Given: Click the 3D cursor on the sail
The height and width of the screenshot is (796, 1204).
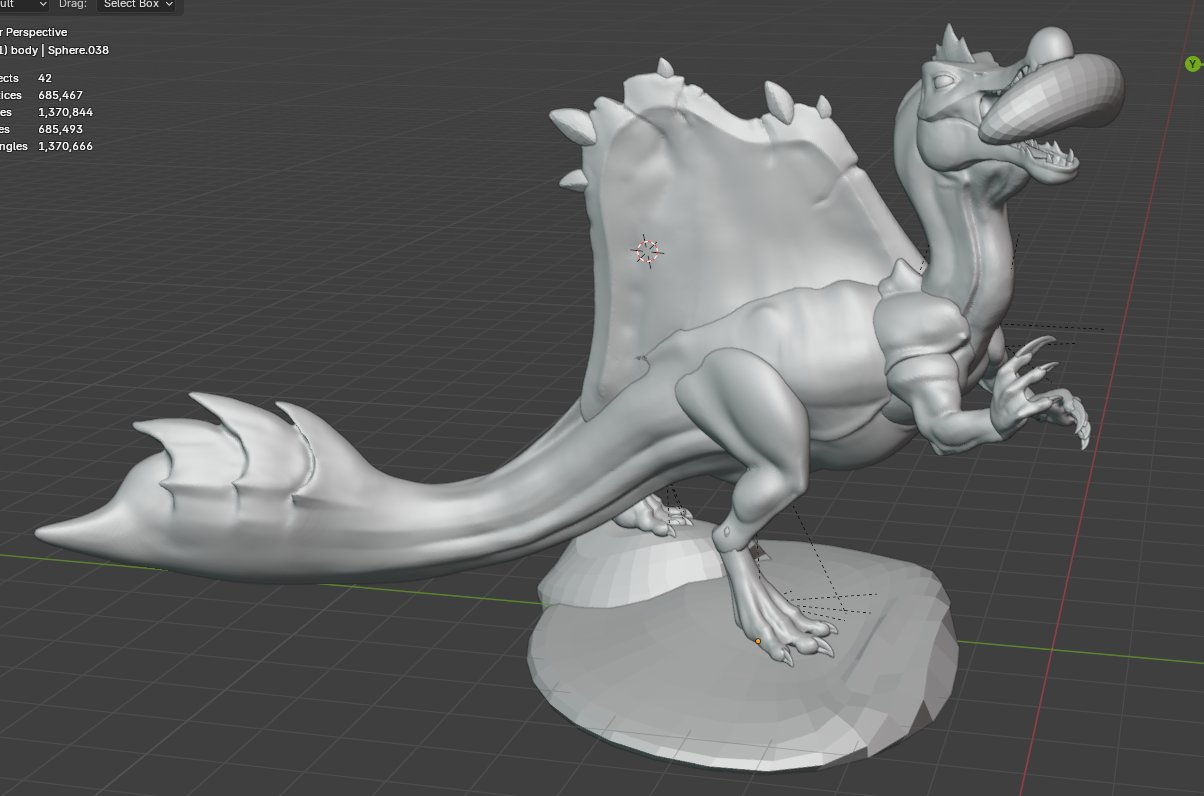Looking at the screenshot, I should click(x=647, y=251).
